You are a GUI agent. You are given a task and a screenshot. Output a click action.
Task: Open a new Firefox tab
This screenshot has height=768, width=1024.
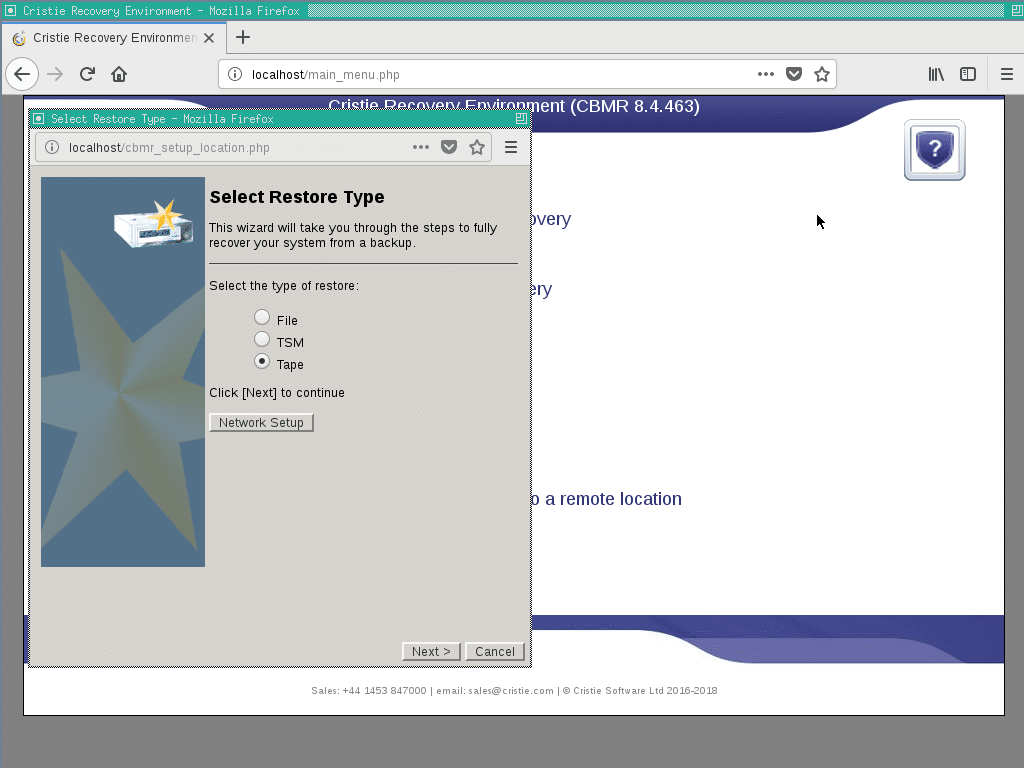tap(242, 37)
